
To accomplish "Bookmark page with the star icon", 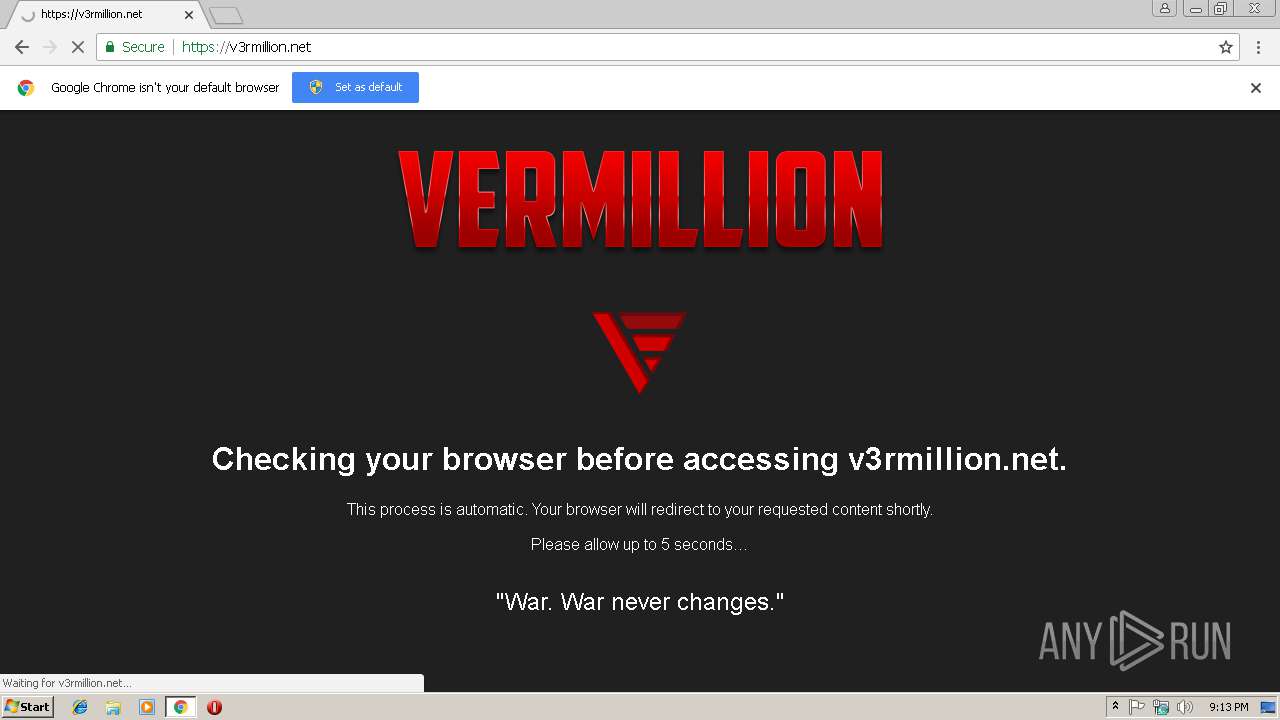I will 1226,47.
